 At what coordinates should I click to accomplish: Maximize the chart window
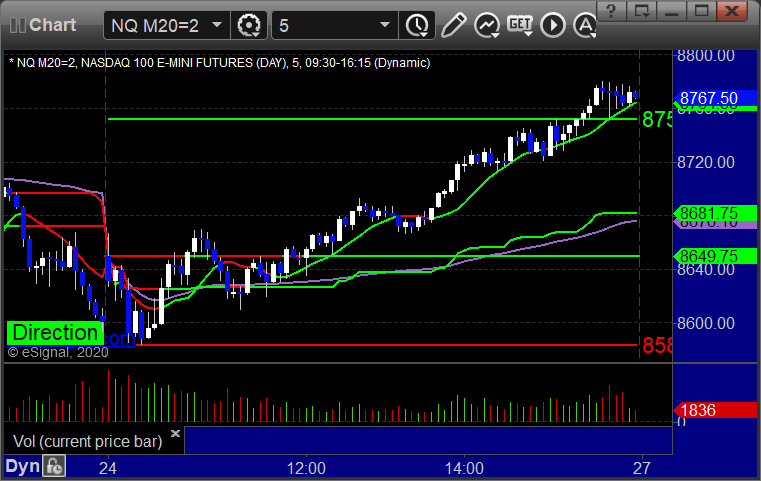click(701, 11)
